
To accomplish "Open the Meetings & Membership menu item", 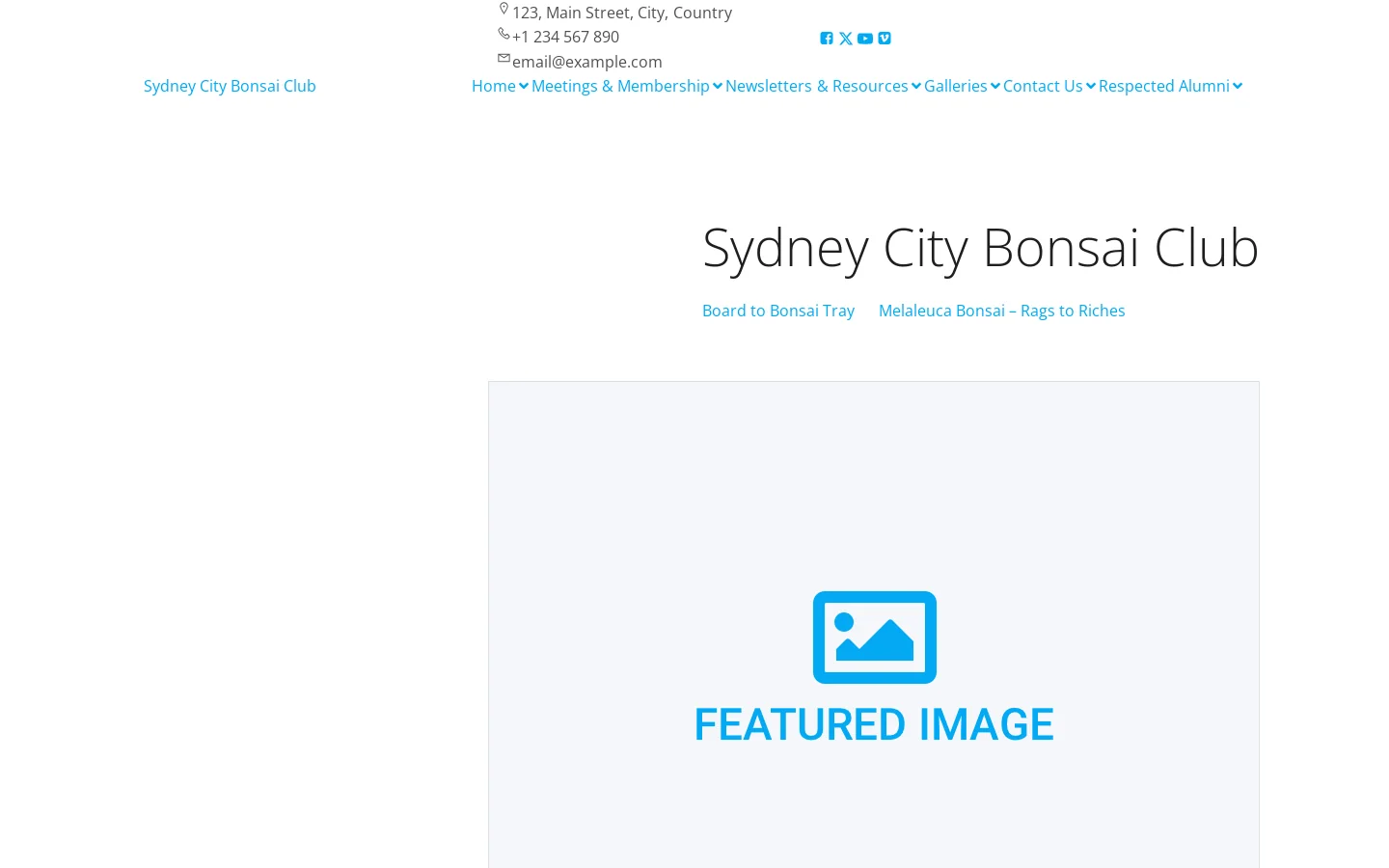I will click(x=620, y=86).
